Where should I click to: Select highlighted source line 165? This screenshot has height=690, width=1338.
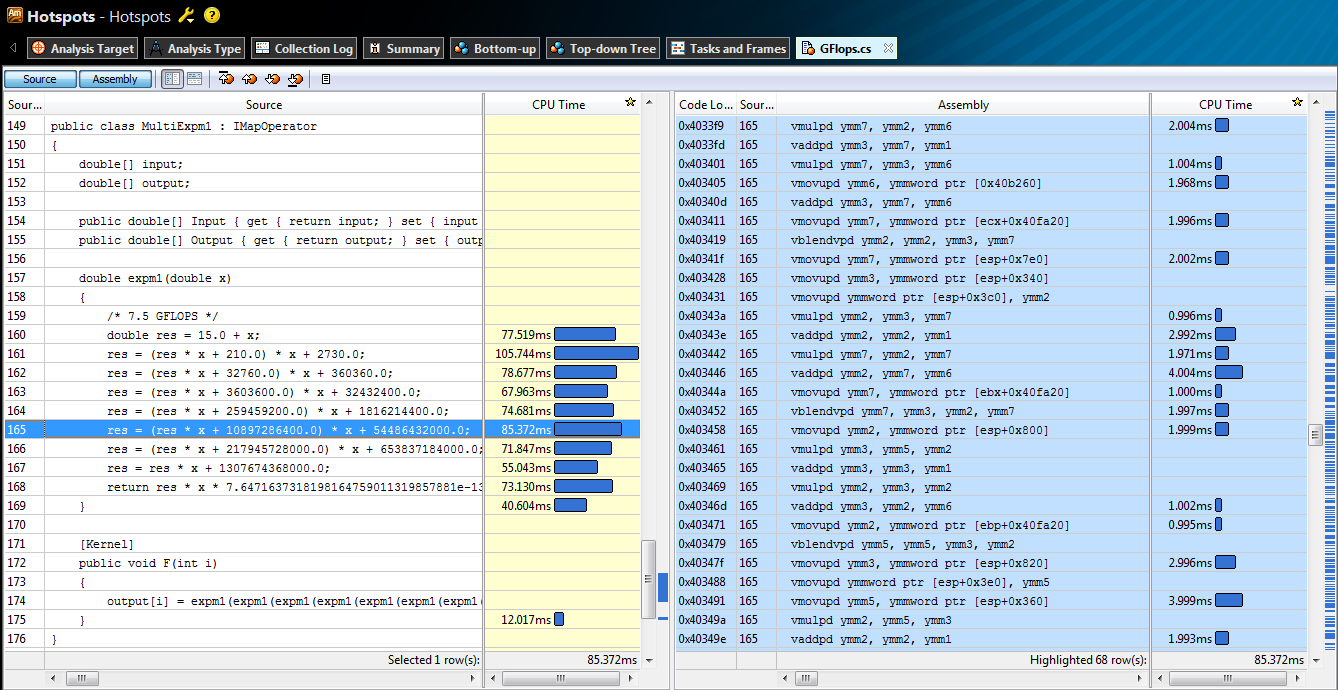(x=322, y=430)
